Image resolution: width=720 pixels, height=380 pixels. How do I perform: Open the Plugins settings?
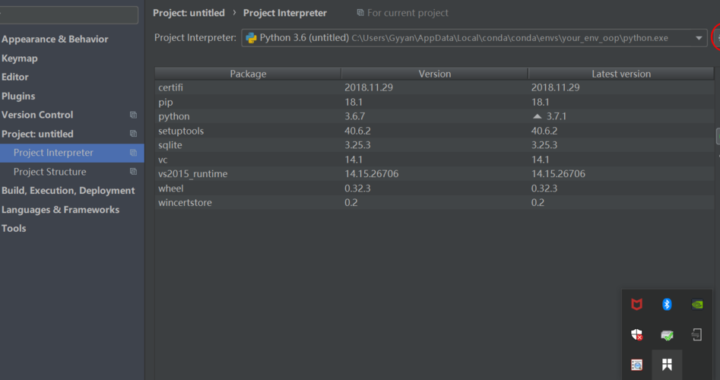18,96
